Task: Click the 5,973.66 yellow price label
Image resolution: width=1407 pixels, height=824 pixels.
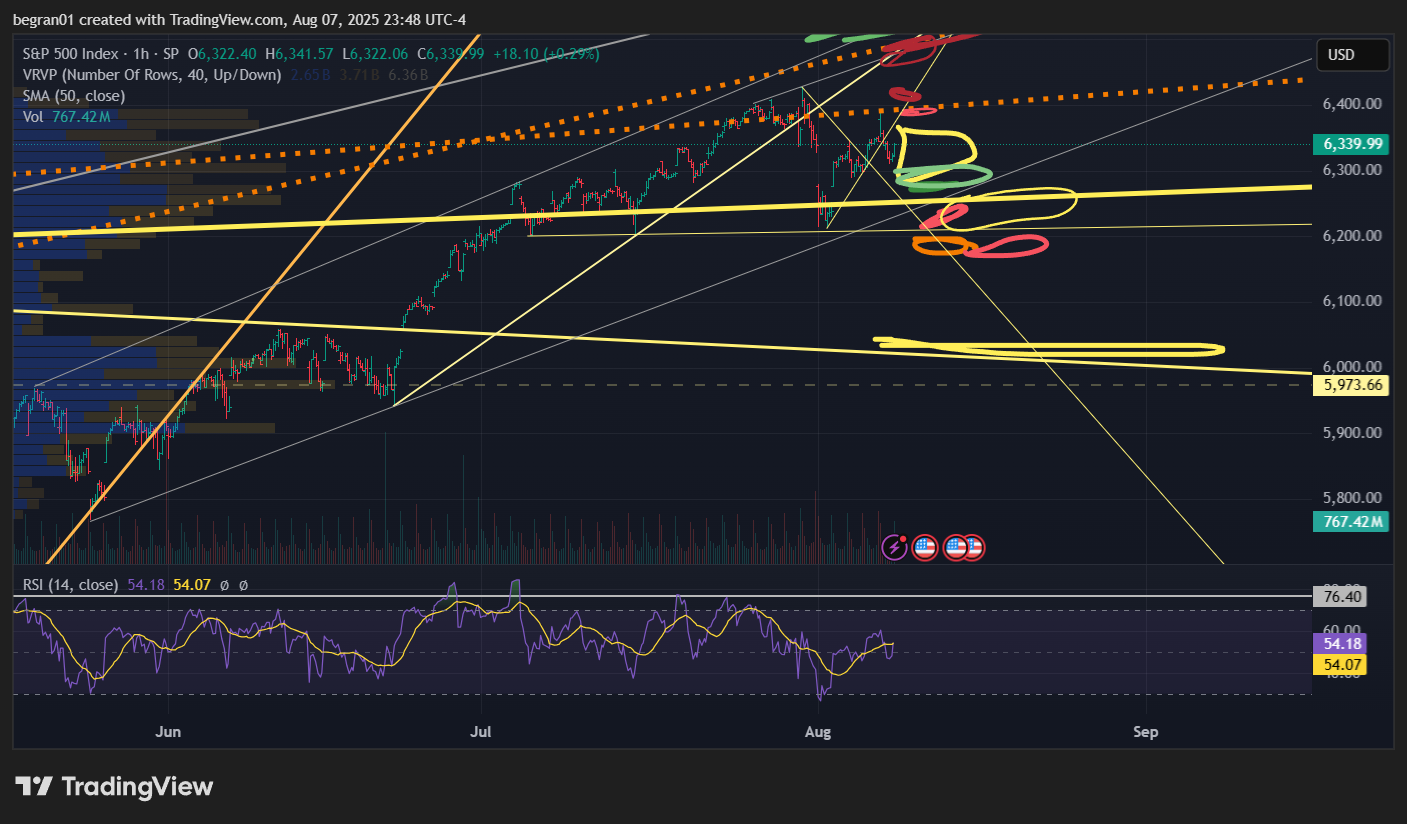Action: 1352,385
